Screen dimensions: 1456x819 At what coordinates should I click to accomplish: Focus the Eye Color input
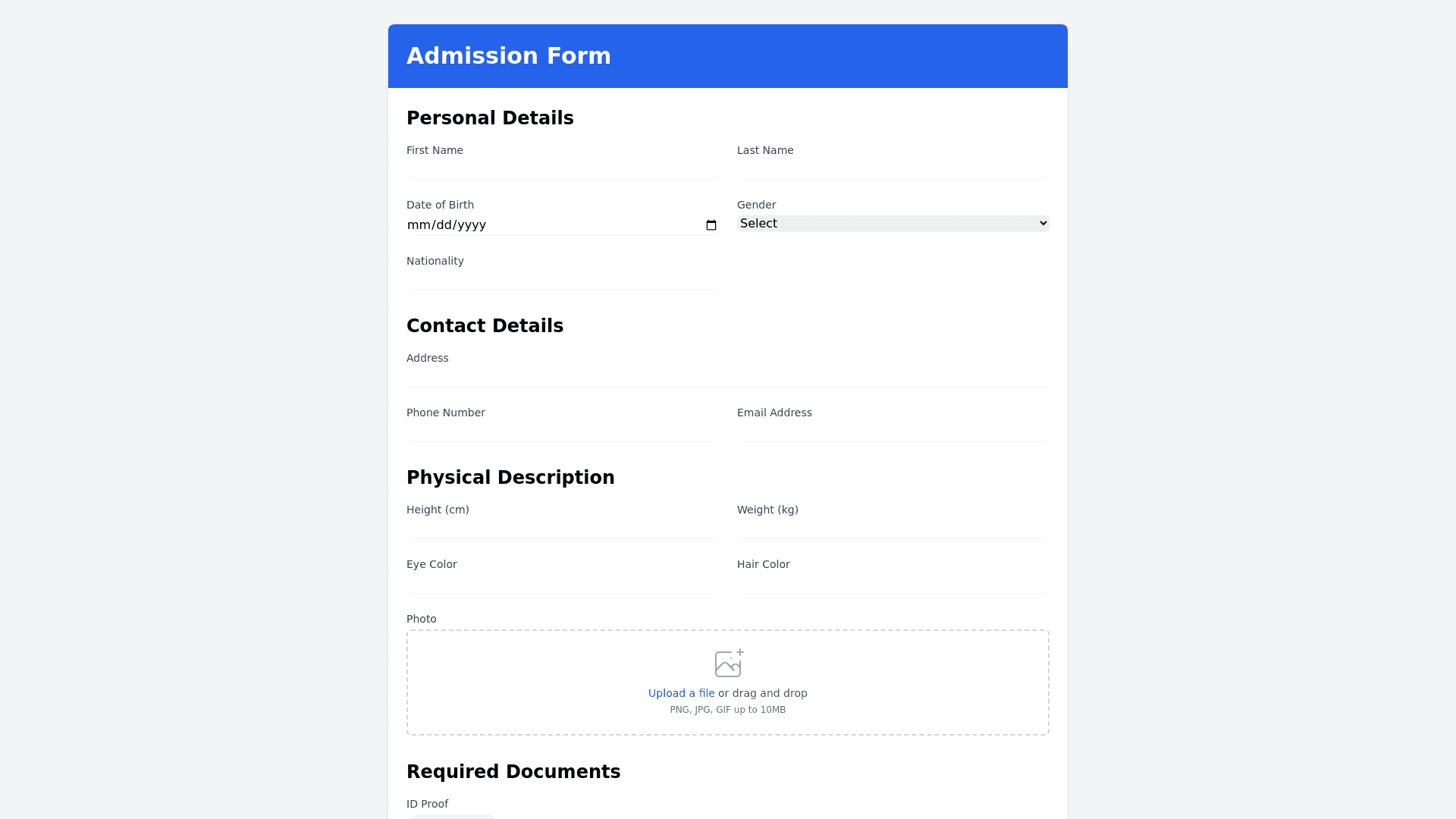point(562,583)
